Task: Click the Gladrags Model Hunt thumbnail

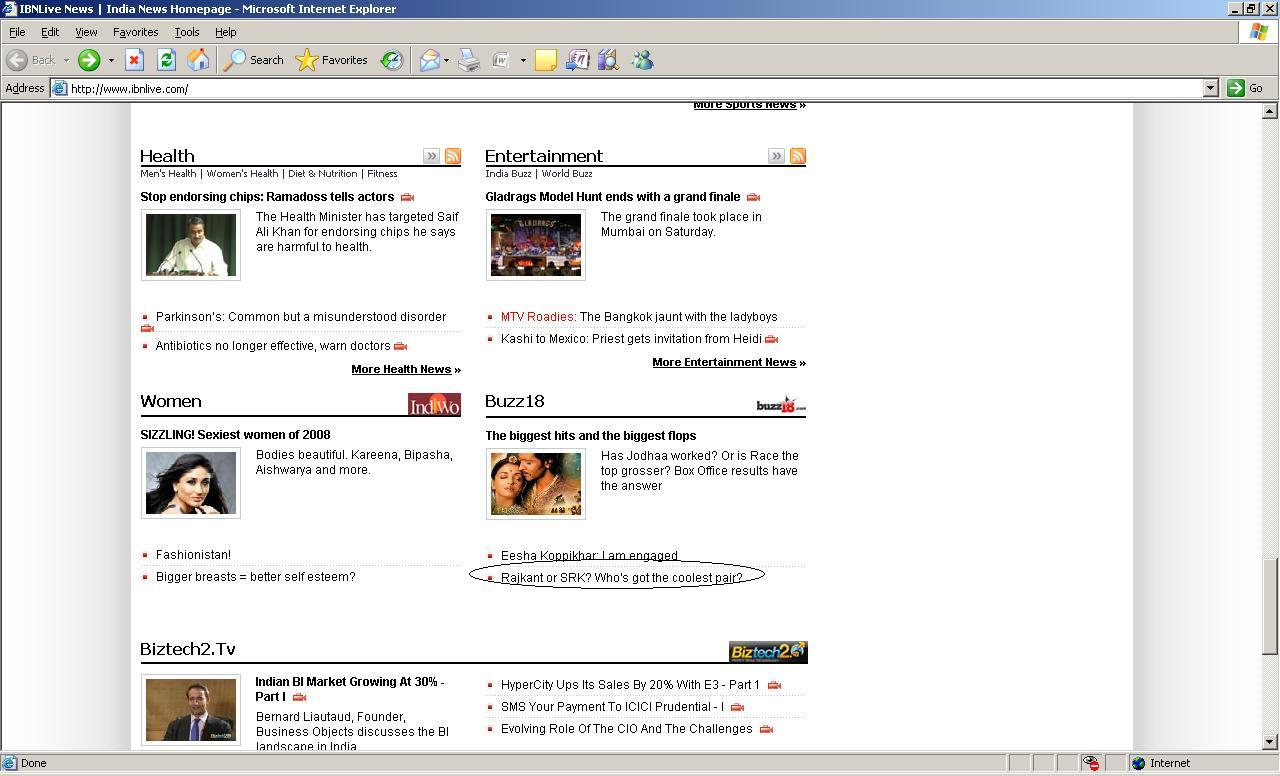Action: [536, 245]
